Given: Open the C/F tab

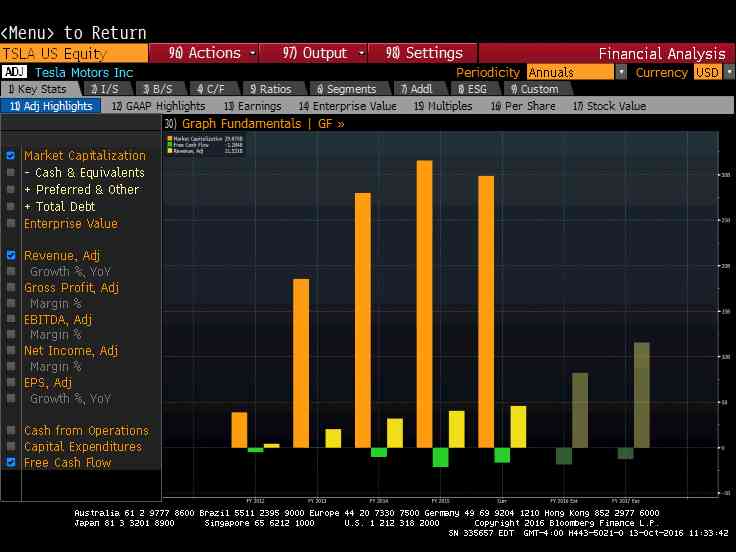Looking at the screenshot, I should pos(212,89).
